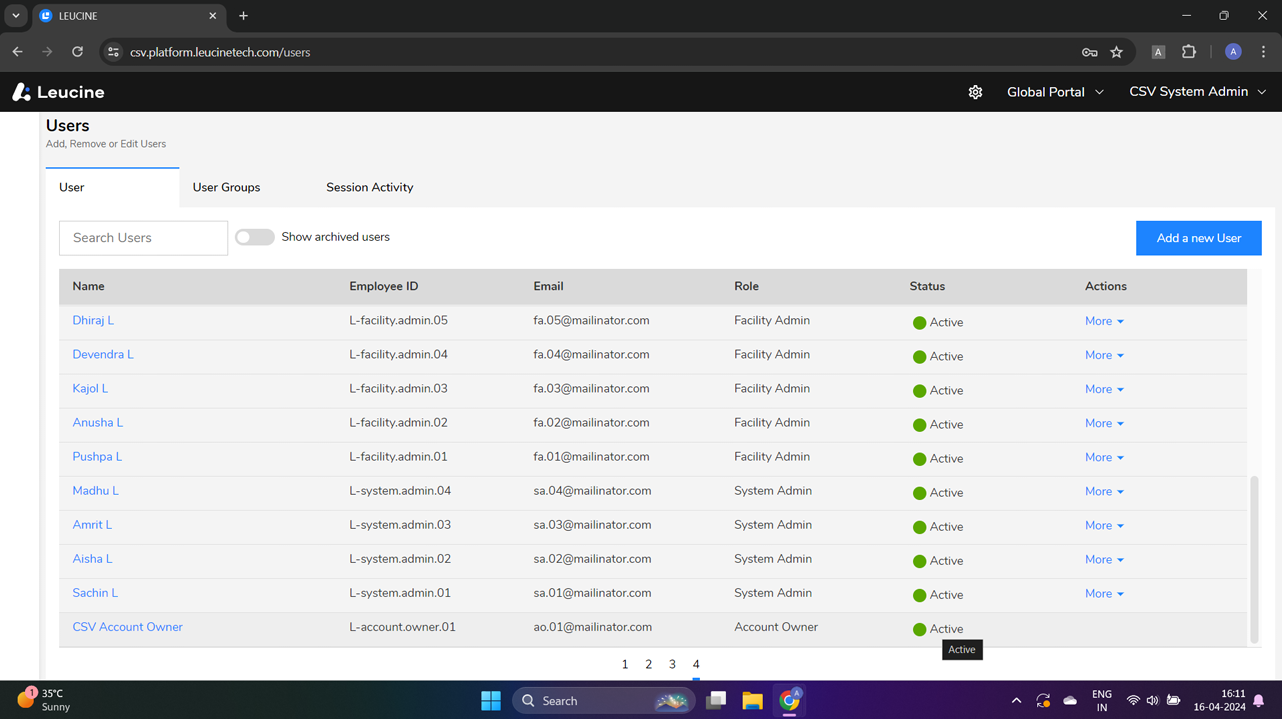Open the weather widget

tap(44, 700)
